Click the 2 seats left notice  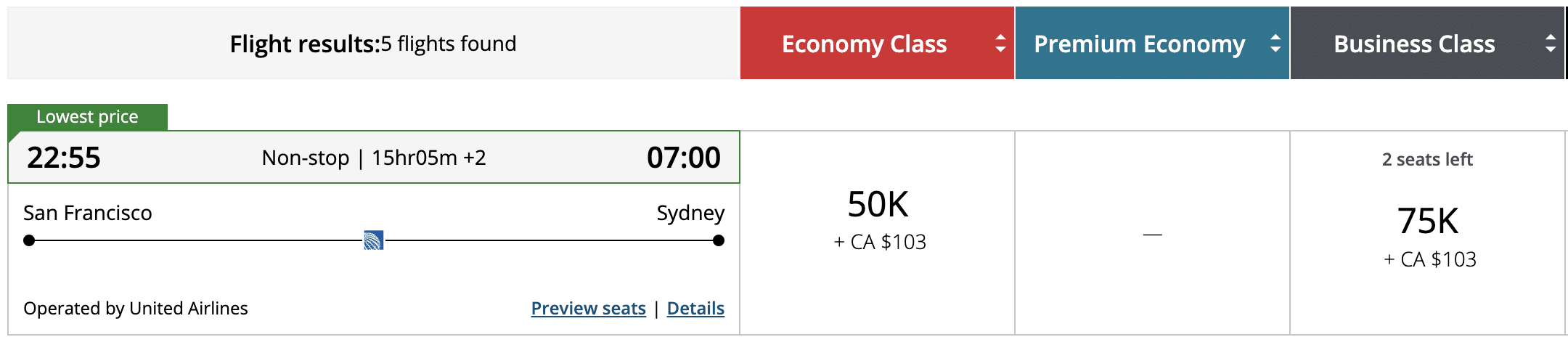click(x=1427, y=160)
